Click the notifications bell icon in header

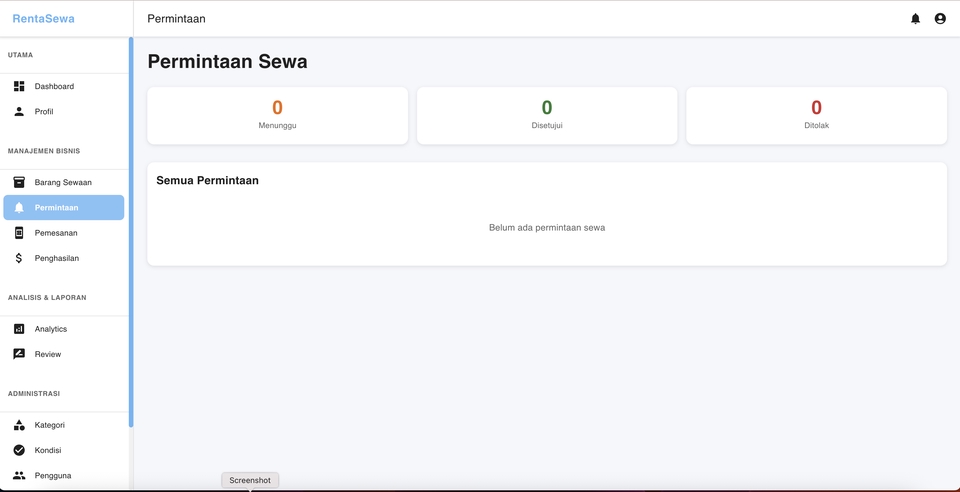point(915,19)
